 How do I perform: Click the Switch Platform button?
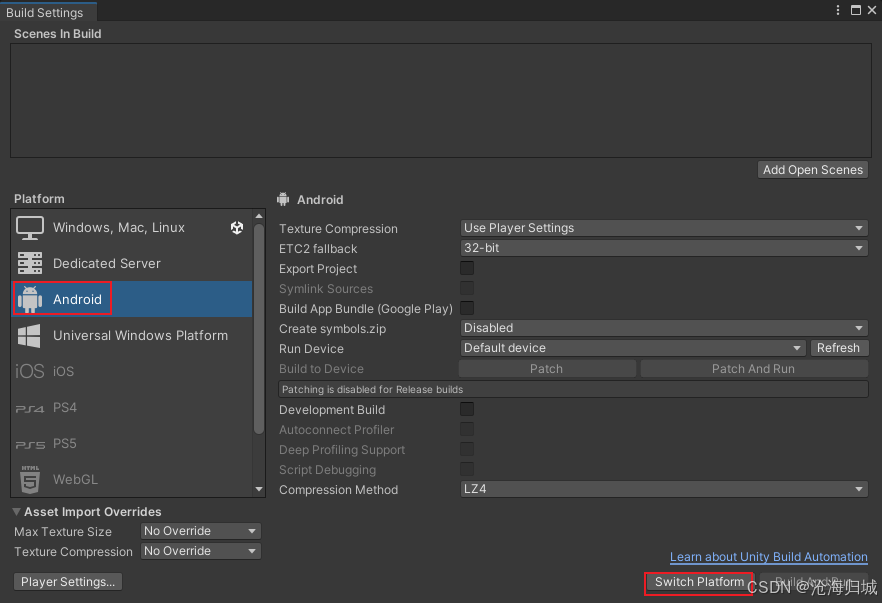pos(699,582)
